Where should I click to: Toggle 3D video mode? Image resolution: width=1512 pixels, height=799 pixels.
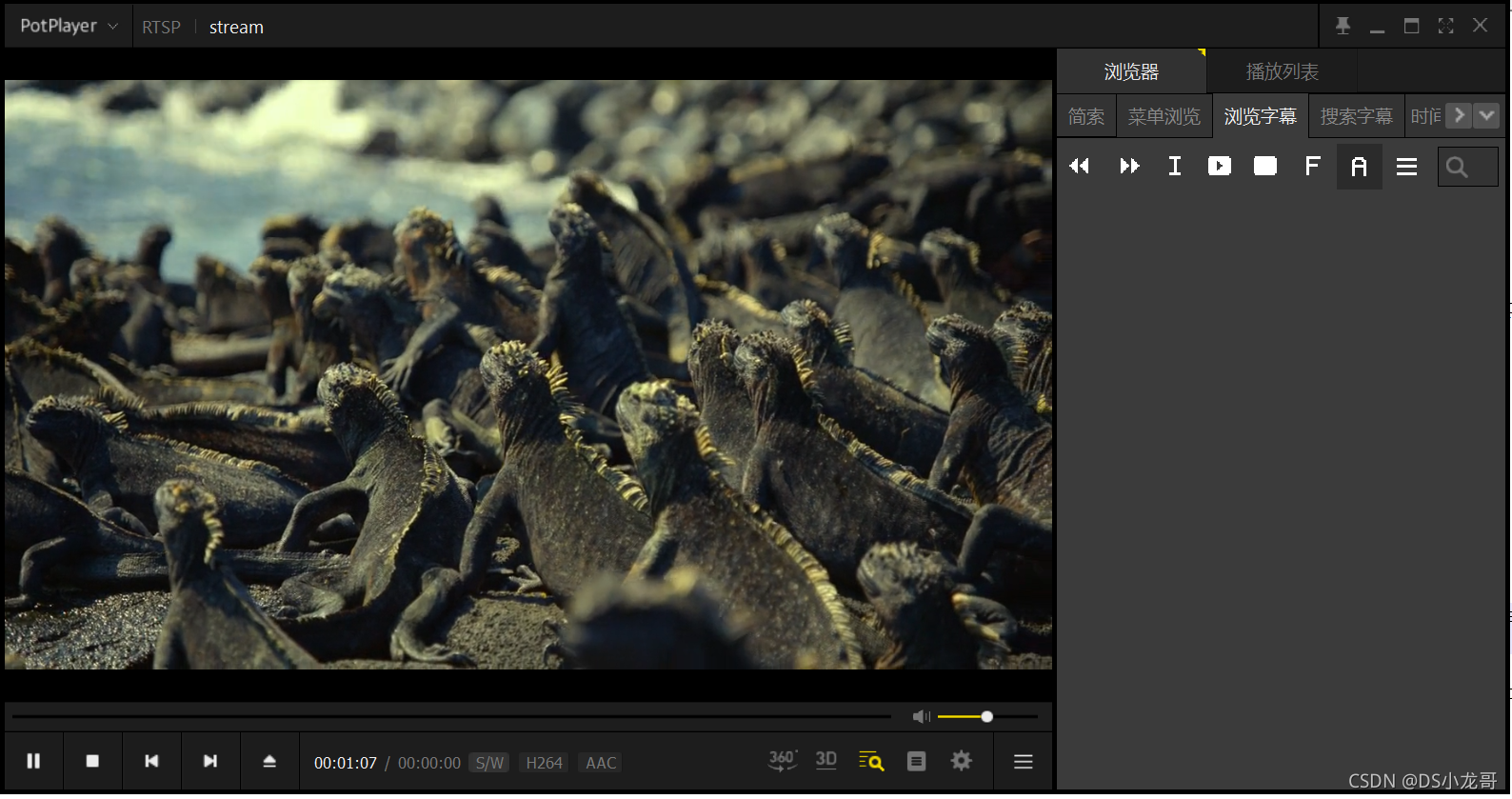tap(826, 760)
